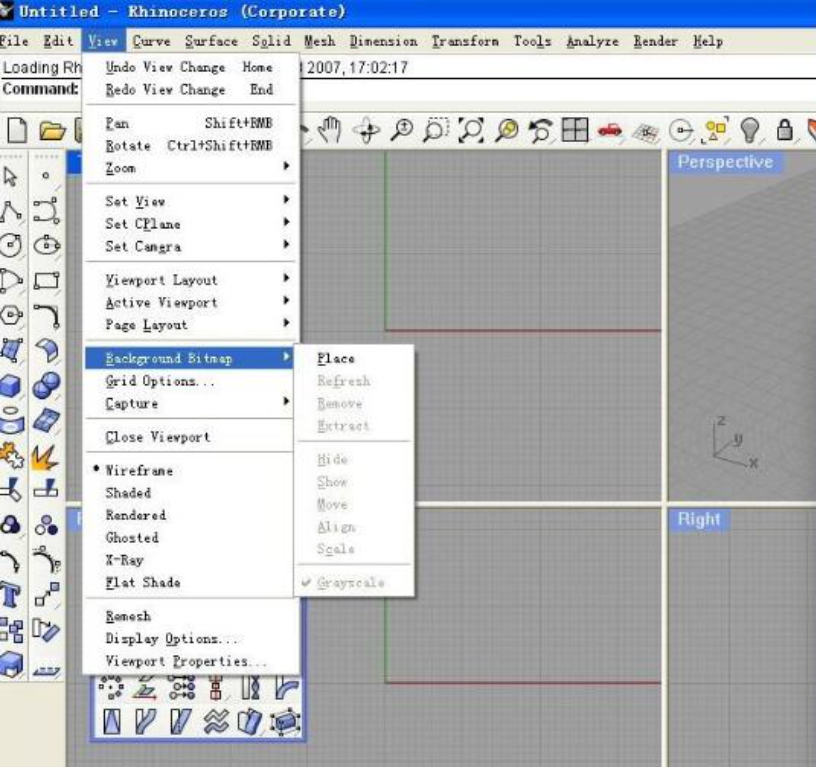Viewport: 816px width, 767px height.
Task: Switch display mode to Shaded
Action: click(128, 493)
